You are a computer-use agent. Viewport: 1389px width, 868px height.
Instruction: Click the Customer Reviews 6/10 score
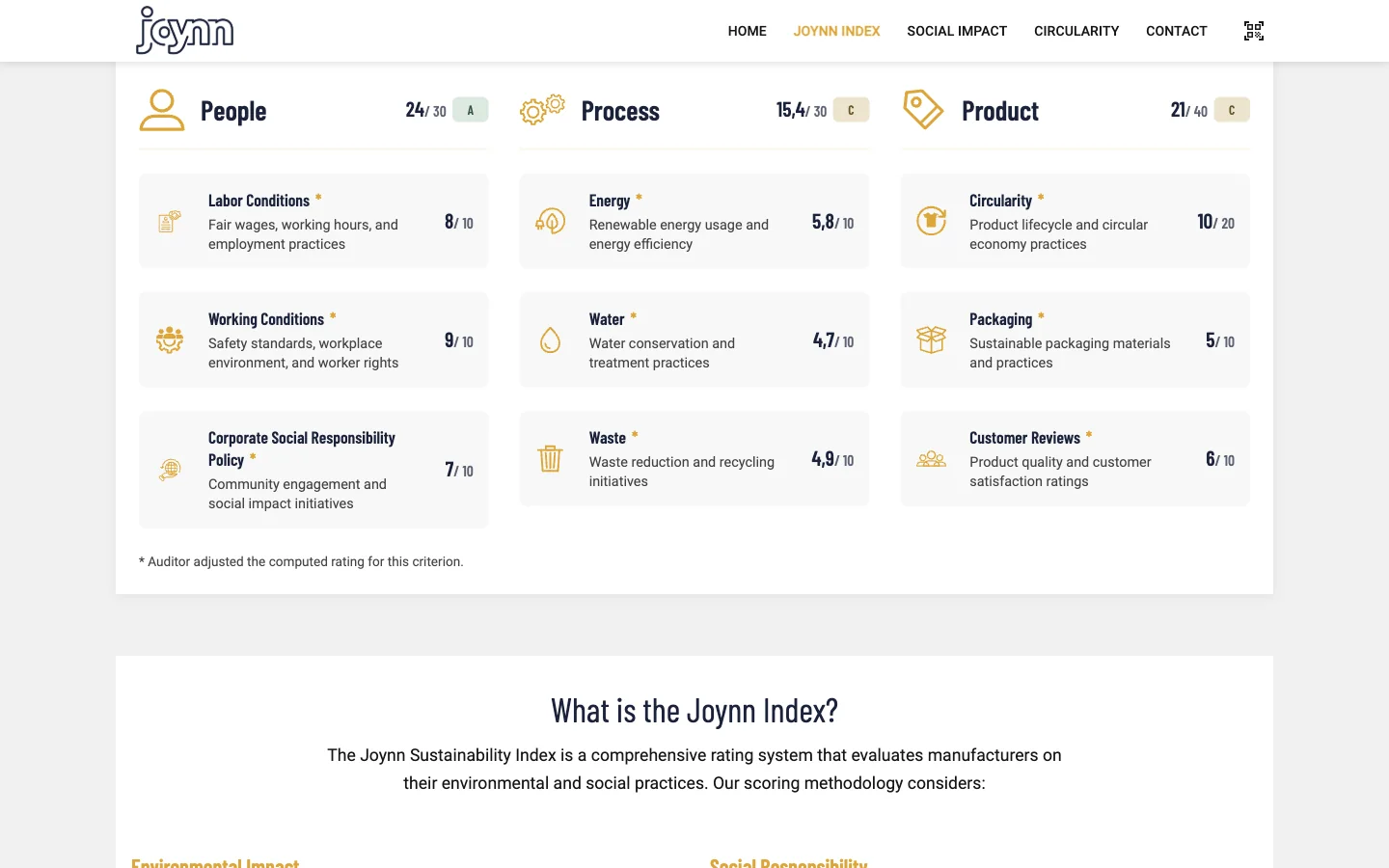pyautogui.click(x=1220, y=459)
